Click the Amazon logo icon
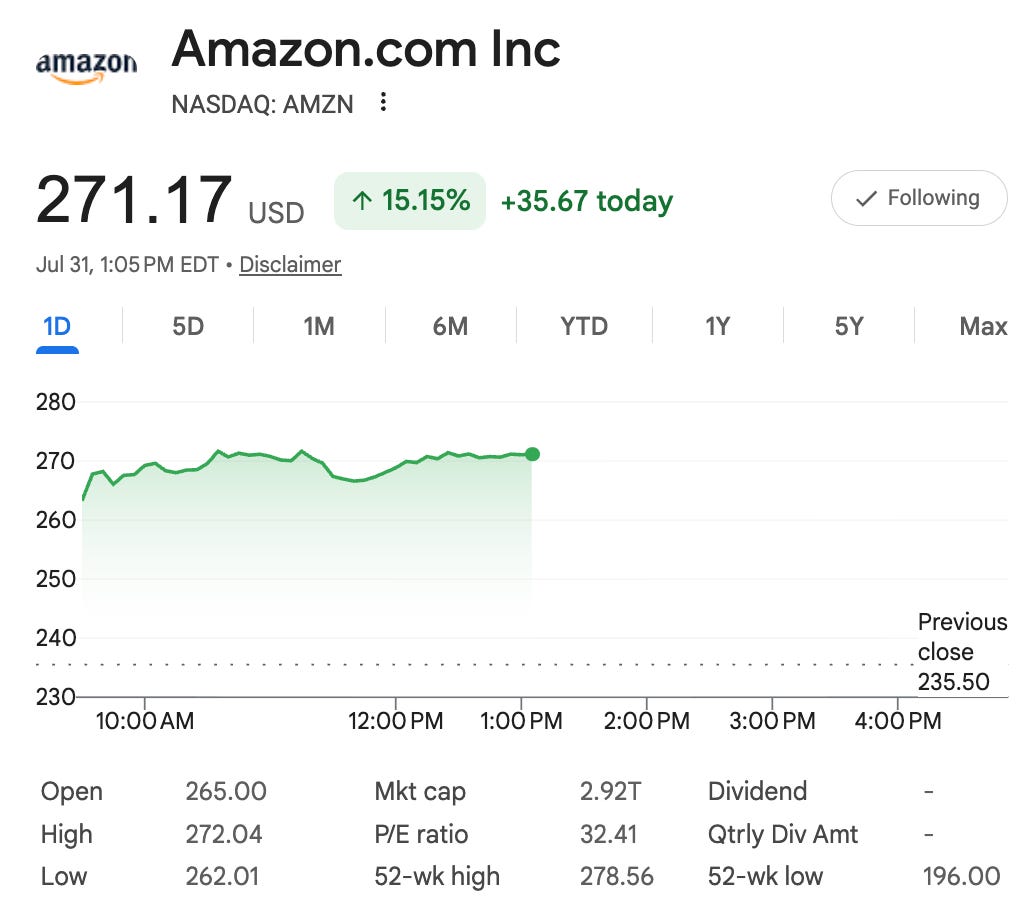Viewport: 1034px width, 918px height. pos(86,67)
